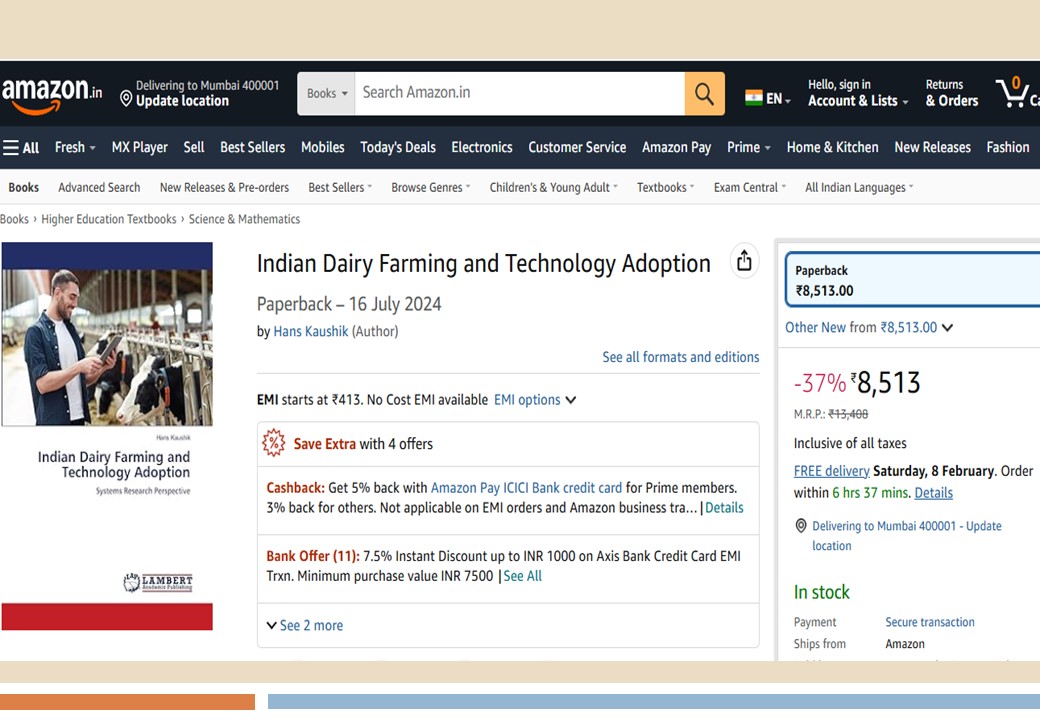Expand the EN language dropdown
The image size is (1040, 720).
(779, 99)
